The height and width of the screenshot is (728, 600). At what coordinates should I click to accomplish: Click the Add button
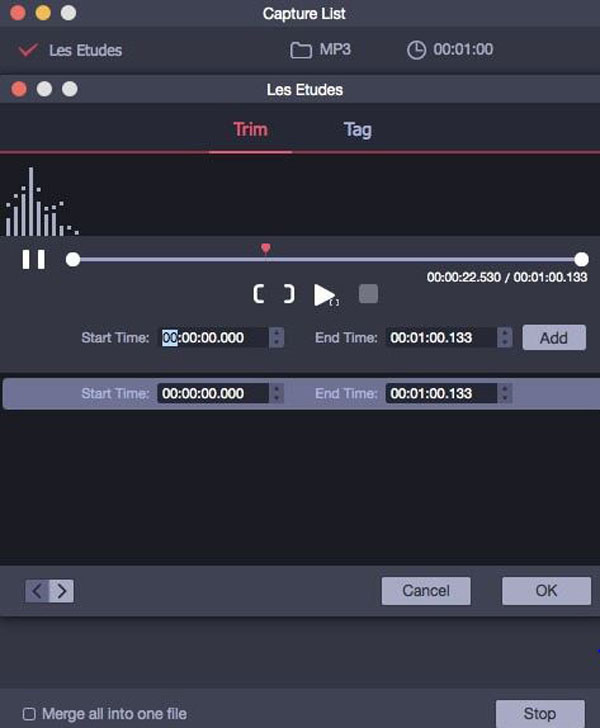point(554,338)
